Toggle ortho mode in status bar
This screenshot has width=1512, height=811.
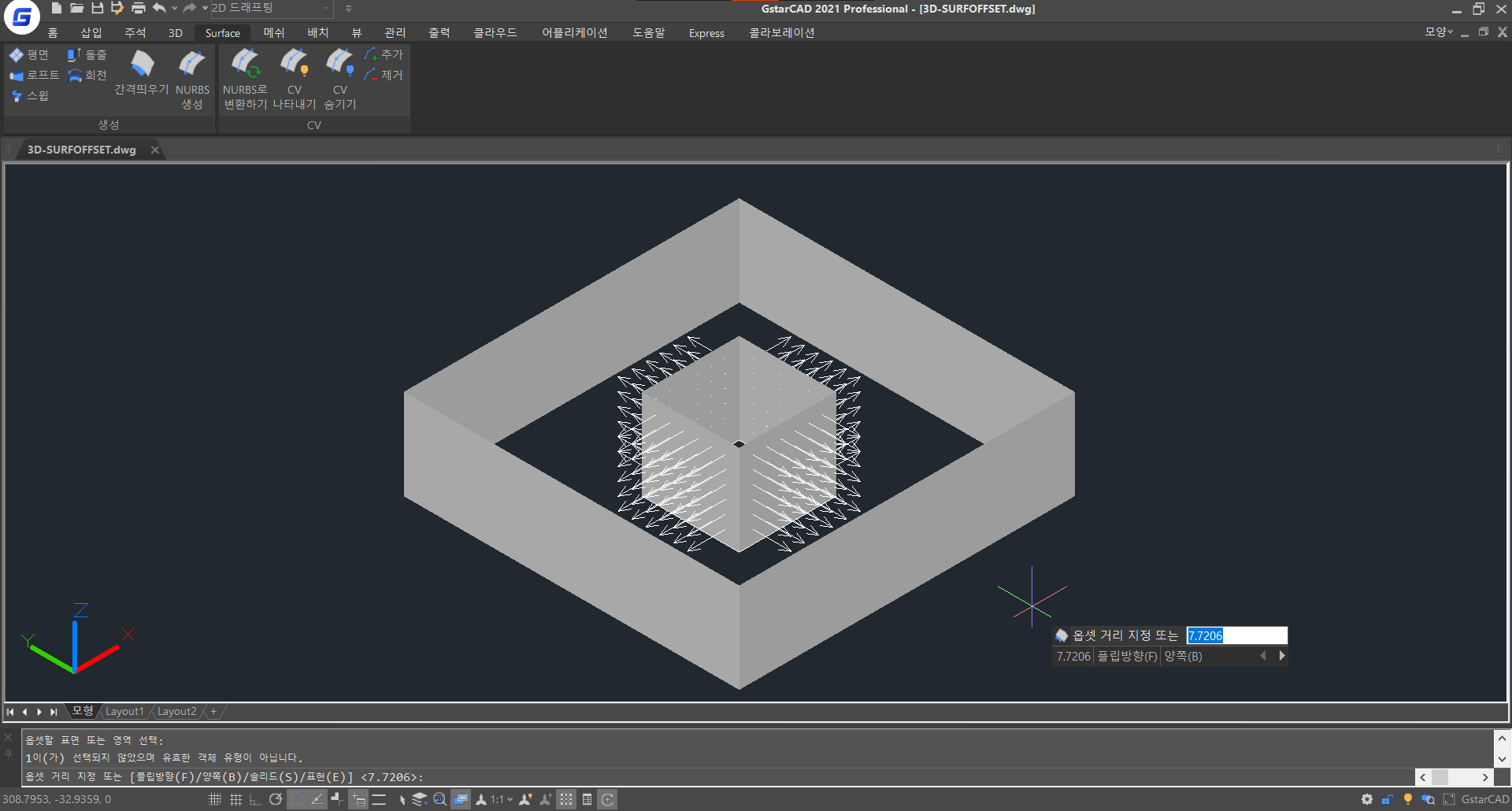tap(255, 799)
